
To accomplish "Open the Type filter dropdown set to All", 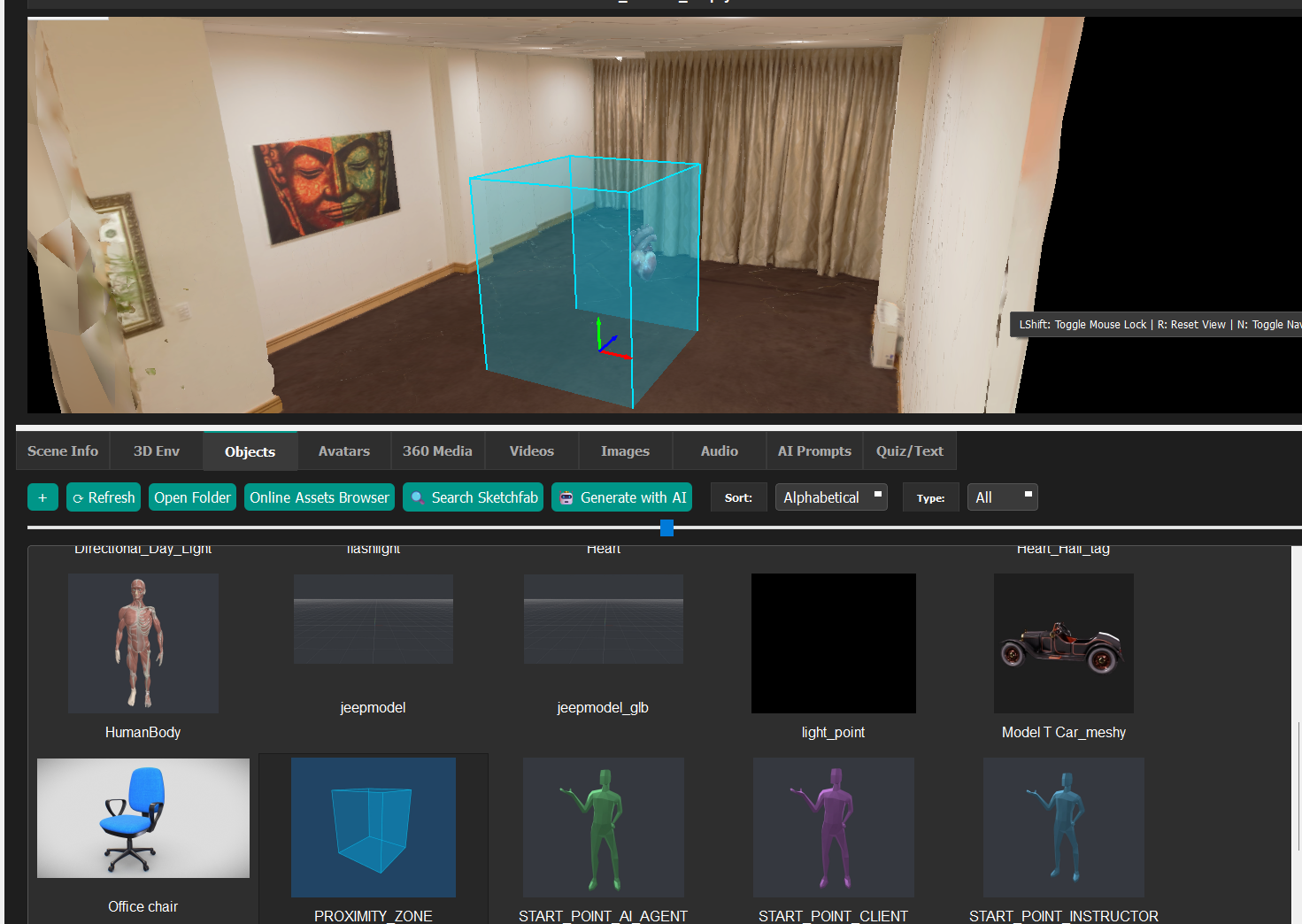I will 1002,497.
